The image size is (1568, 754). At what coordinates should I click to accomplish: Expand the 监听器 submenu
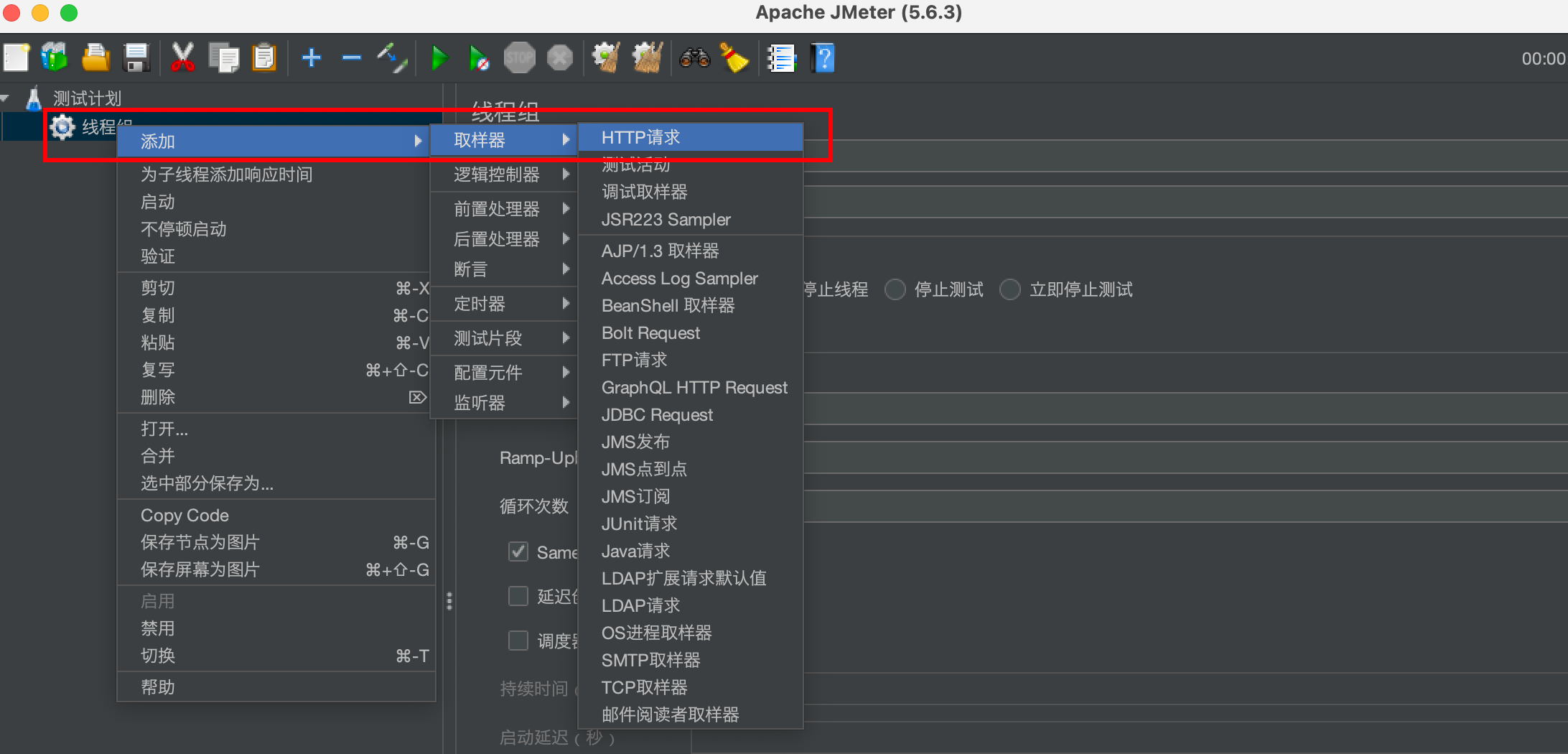tap(504, 403)
